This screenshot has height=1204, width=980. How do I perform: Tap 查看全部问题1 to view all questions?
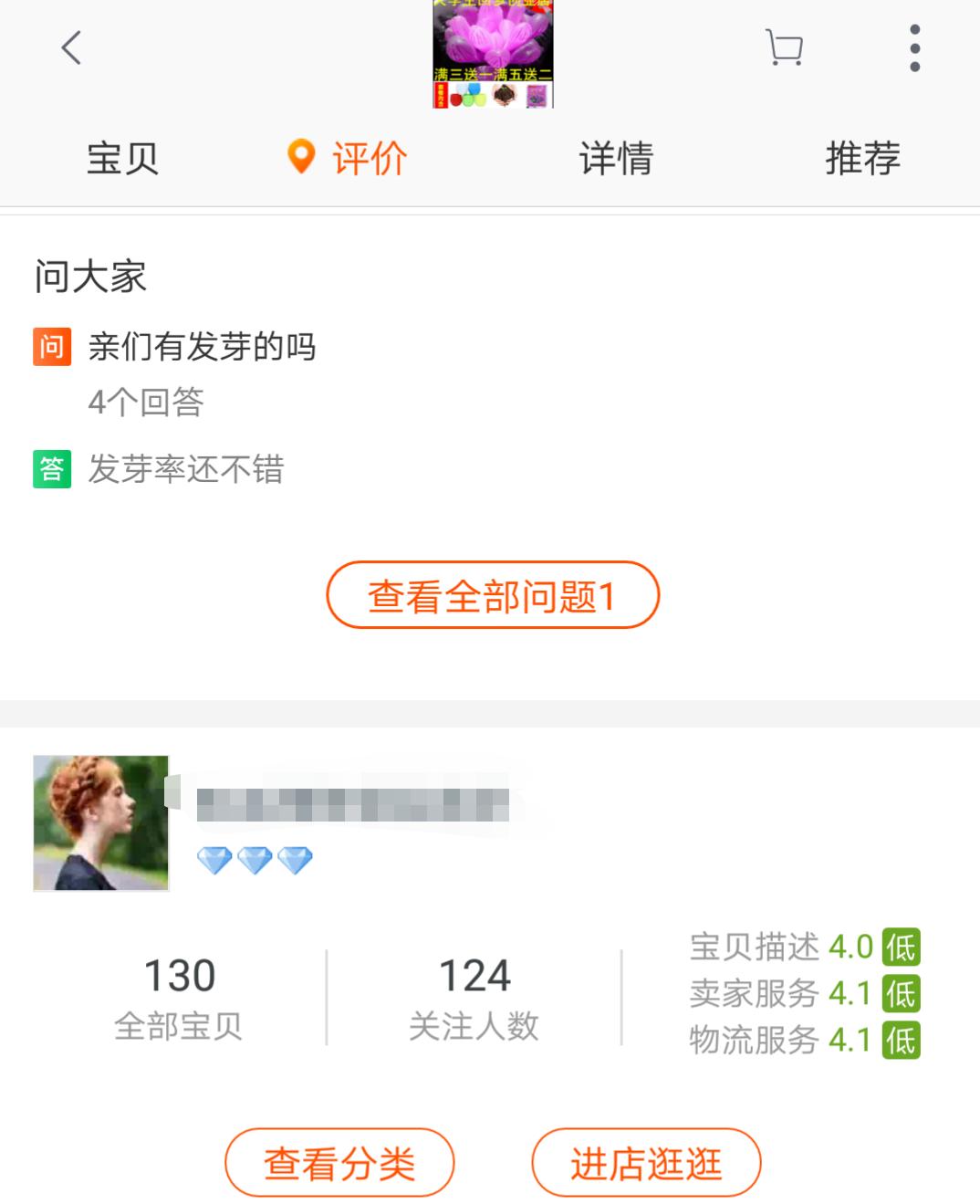pos(492,593)
